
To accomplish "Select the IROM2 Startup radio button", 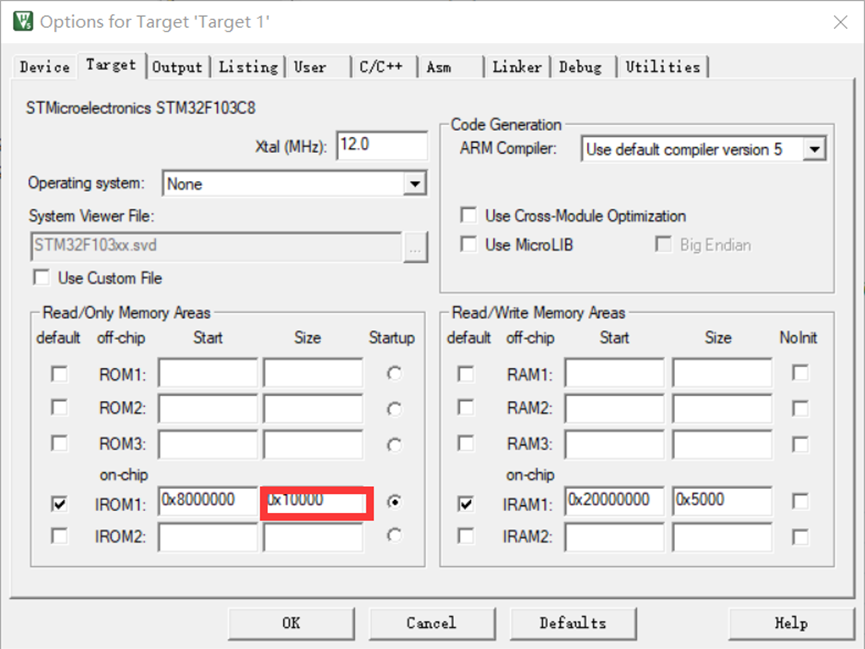I will (394, 535).
